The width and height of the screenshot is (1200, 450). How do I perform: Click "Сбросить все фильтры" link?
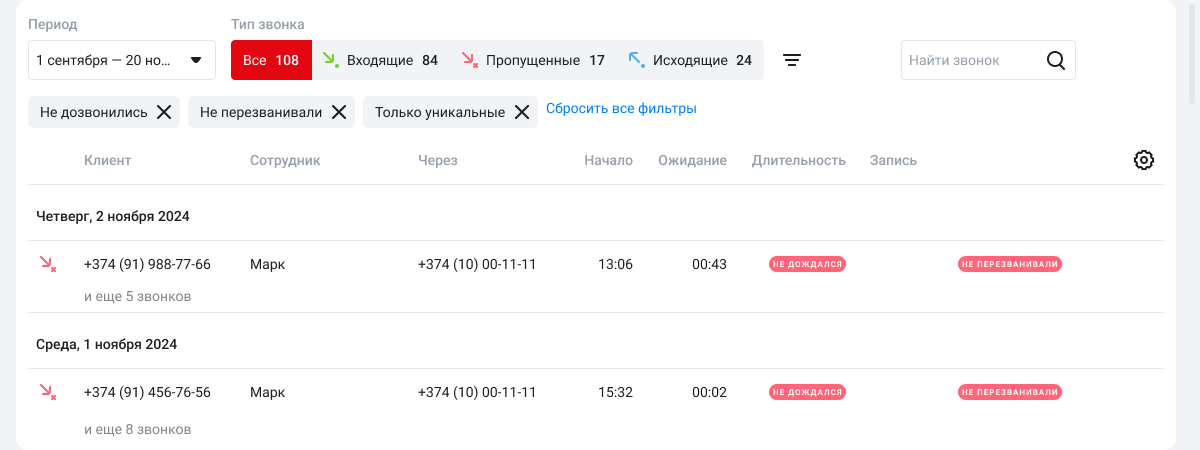[x=621, y=108]
